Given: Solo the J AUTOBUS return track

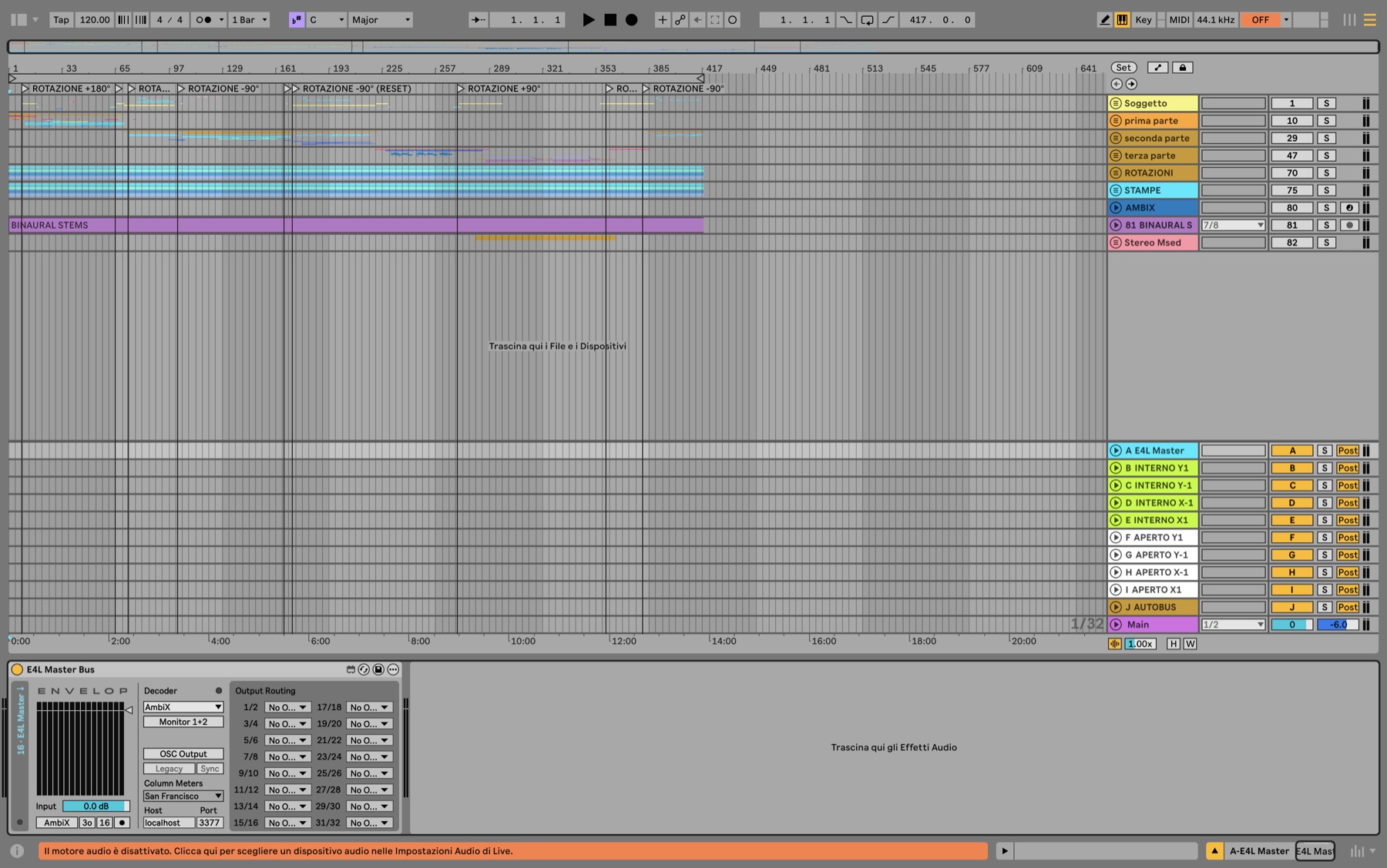Looking at the screenshot, I should pos(1324,608).
